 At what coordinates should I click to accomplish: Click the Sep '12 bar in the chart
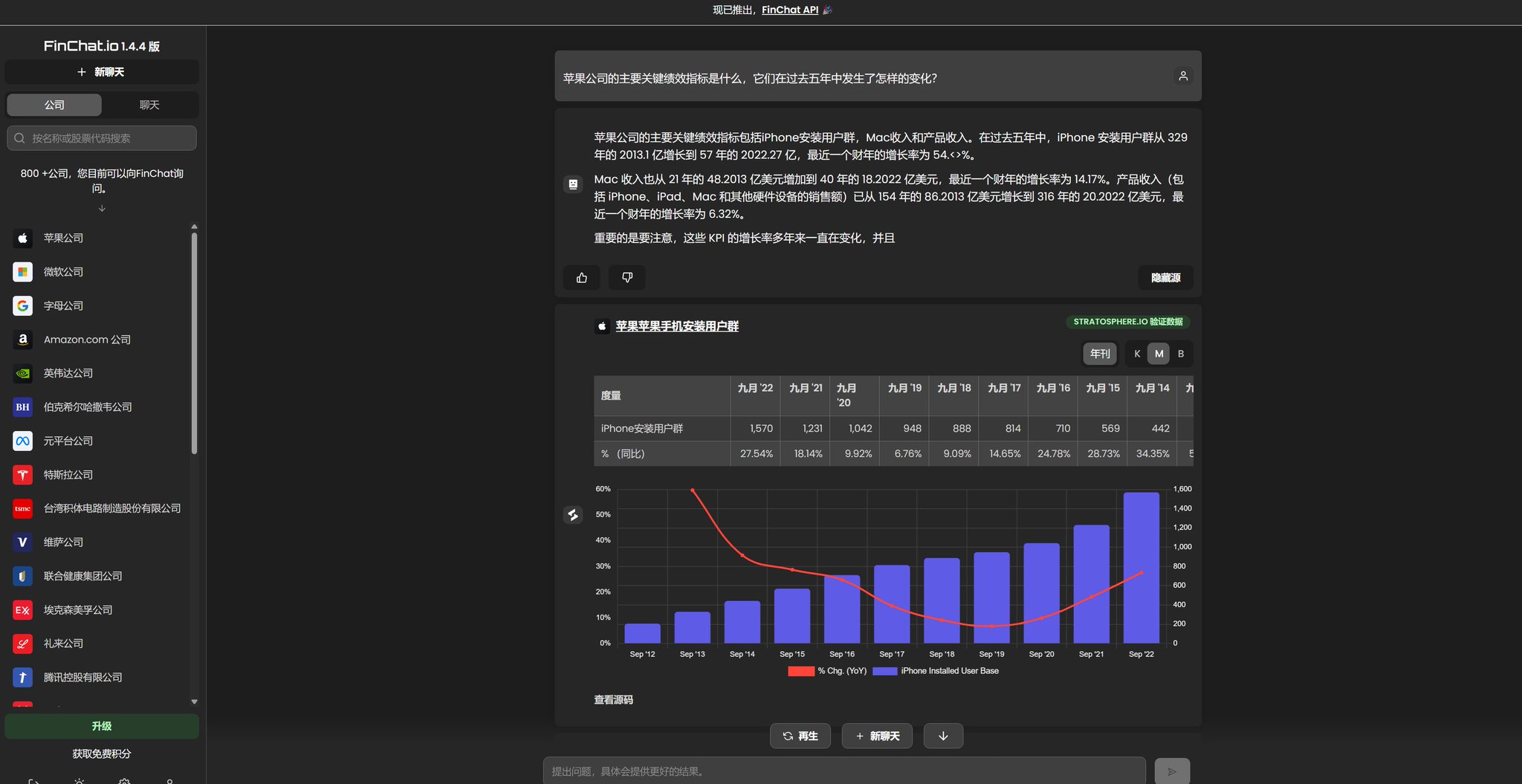pos(642,633)
